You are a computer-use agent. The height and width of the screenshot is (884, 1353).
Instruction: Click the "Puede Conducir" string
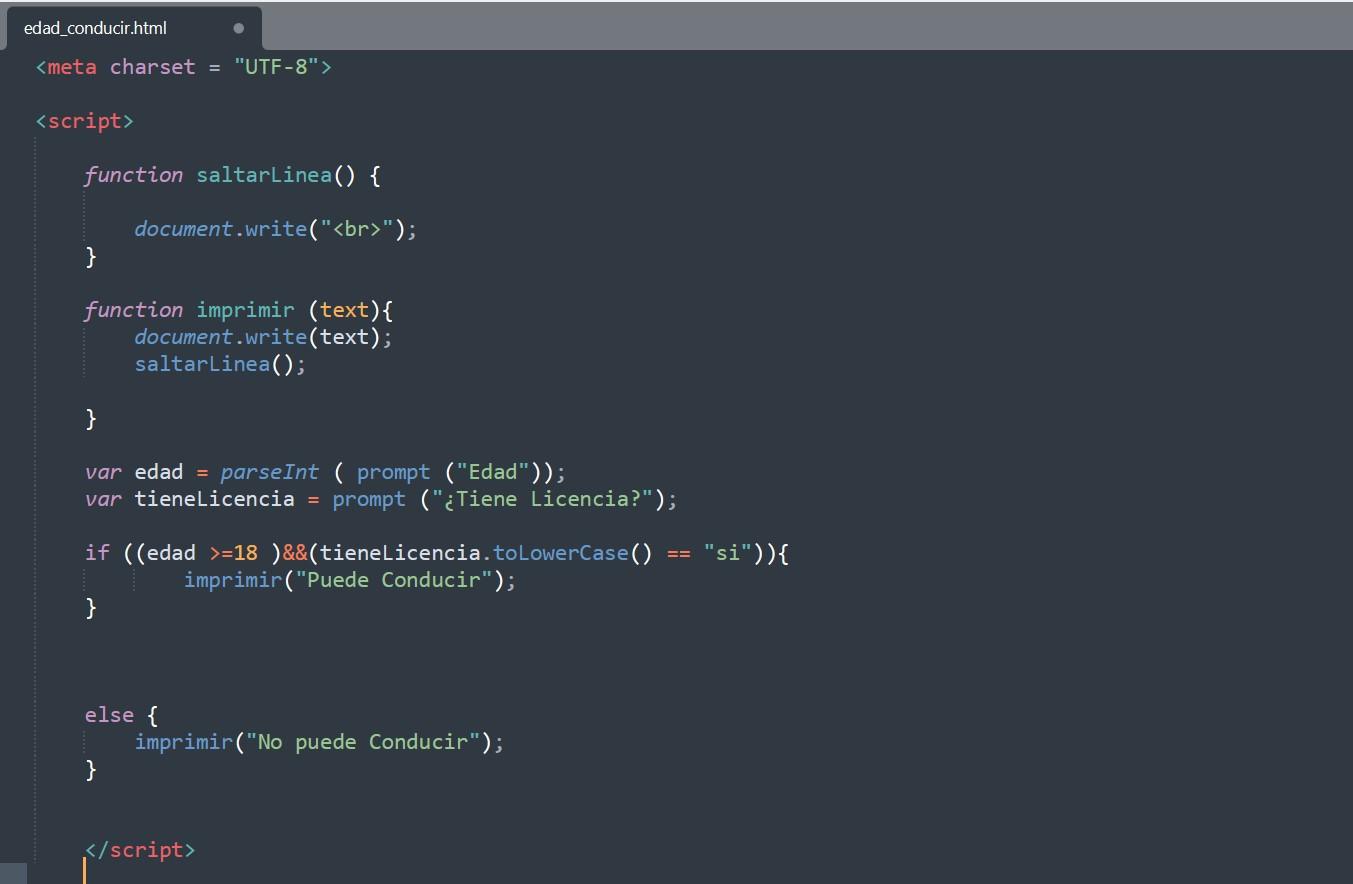tap(394, 580)
